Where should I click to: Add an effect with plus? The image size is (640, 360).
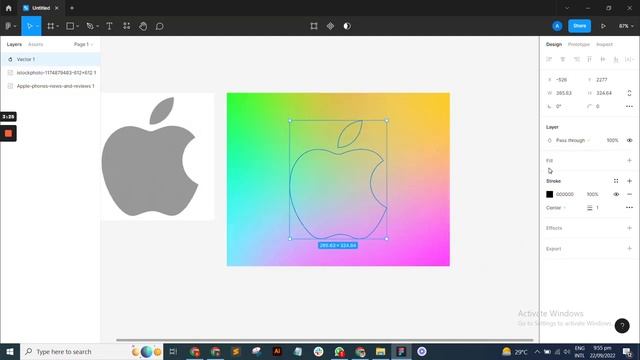(x=629, y=228)
